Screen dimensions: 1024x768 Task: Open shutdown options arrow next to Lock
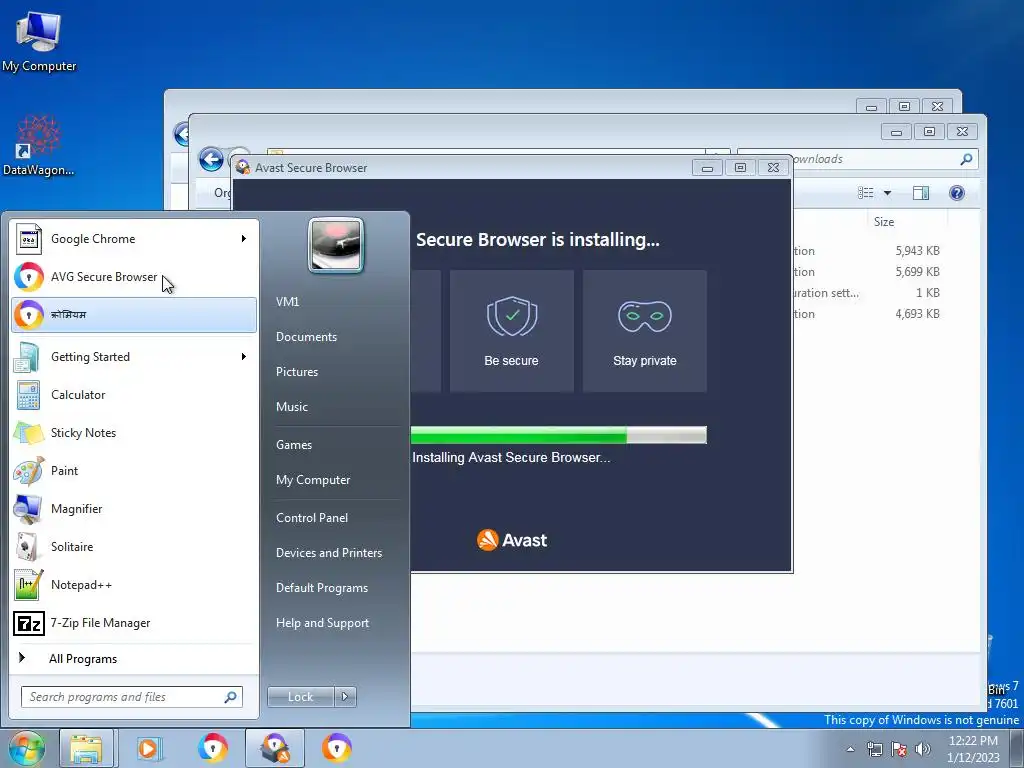(345, 697)
